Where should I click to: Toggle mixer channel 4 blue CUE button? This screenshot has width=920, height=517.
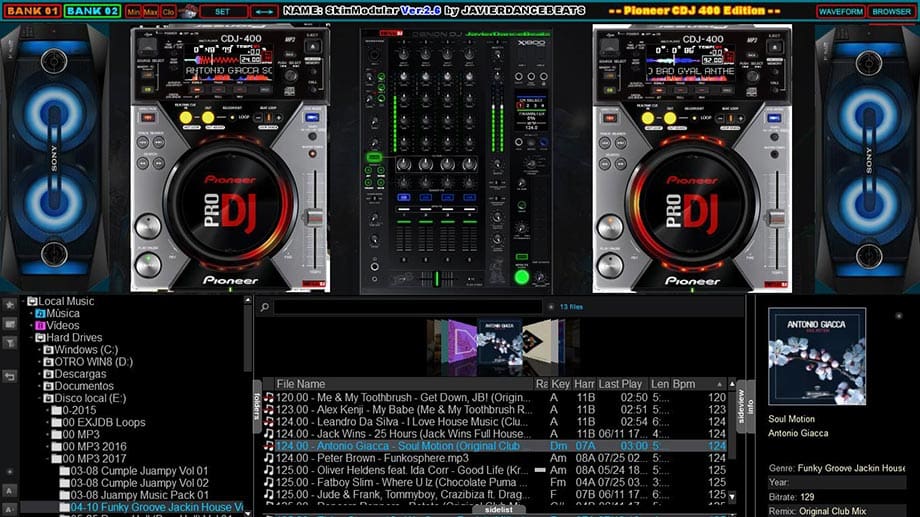pyautogui.click(x=469, y=197)
